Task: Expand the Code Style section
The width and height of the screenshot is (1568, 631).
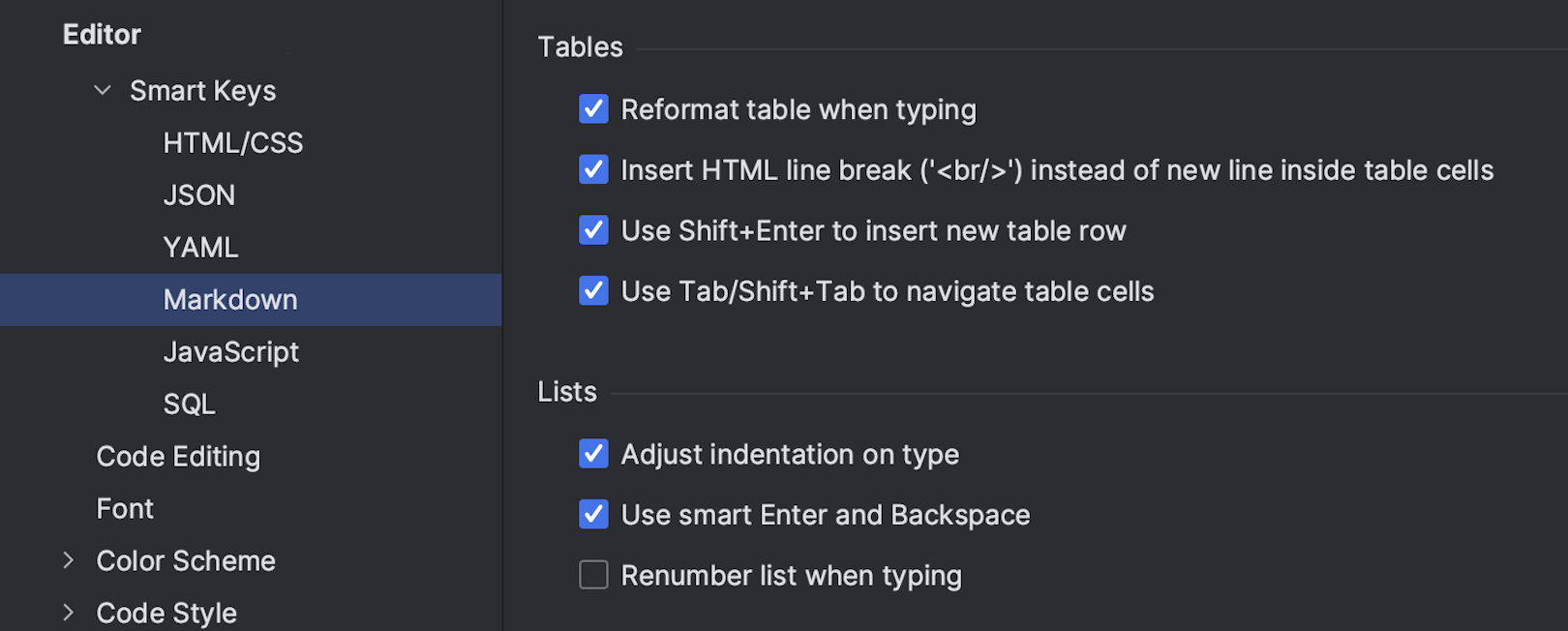Action: (x=69, y=613)
